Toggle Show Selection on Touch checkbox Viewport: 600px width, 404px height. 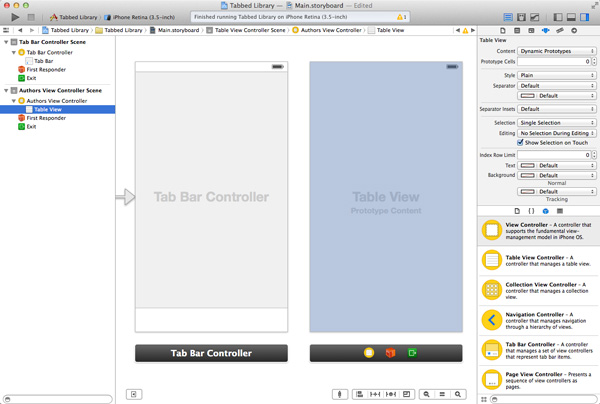520,142
